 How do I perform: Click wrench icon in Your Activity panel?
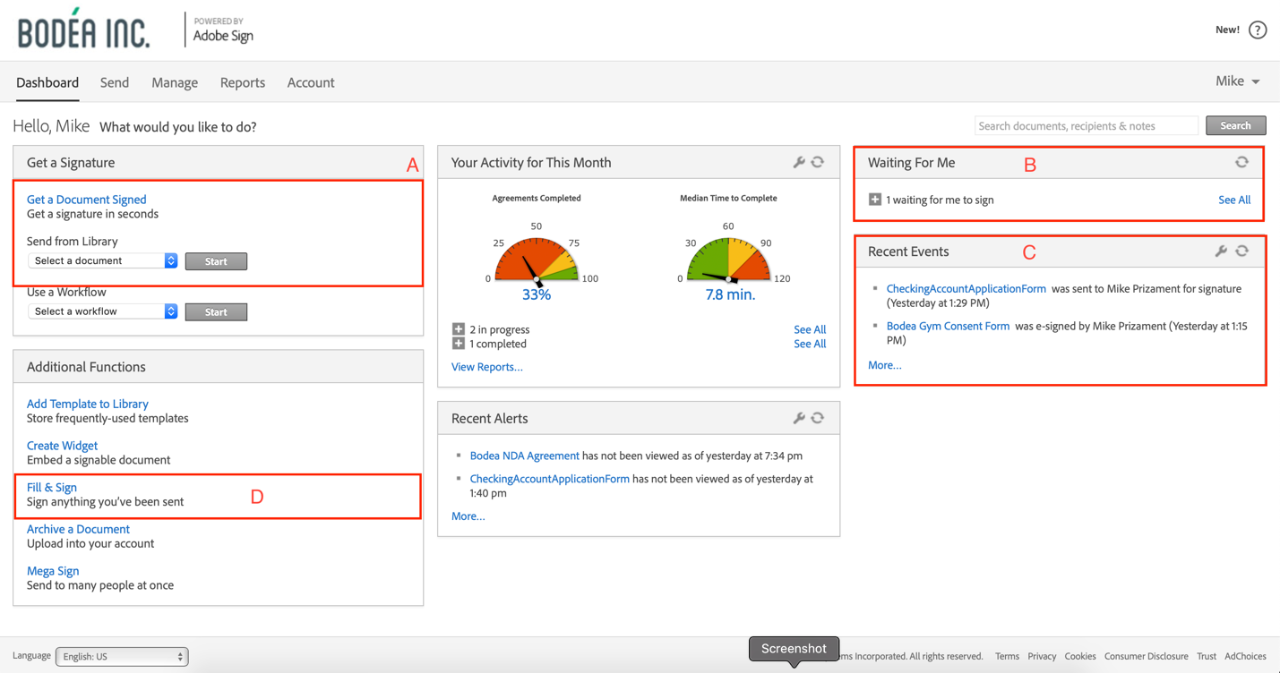(x=799, y=162)
